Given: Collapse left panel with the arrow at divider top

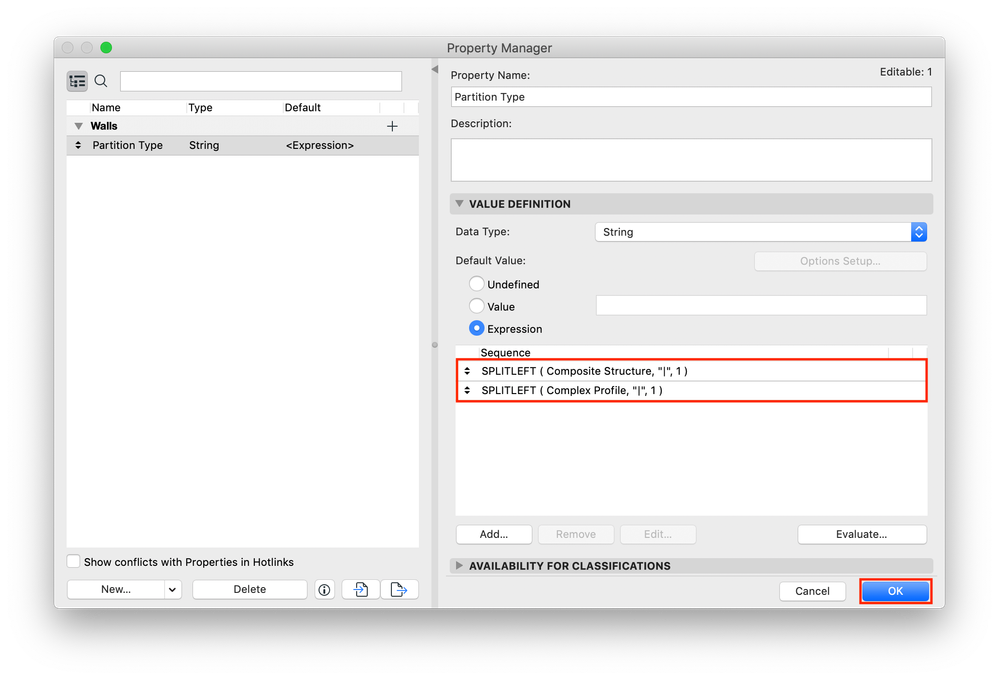Looking at the screenshot, I should click(x=435, y=69).
